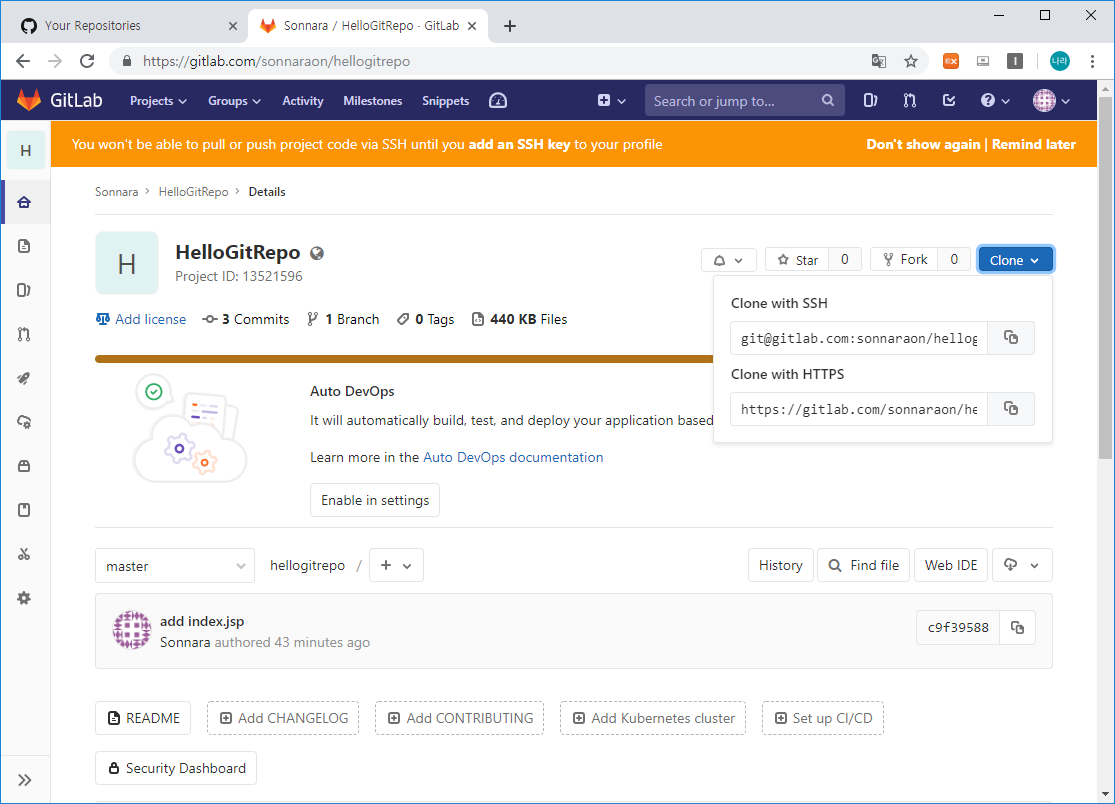Viewport: 1115px width, 804px height.
Task: Click the Chrome translate icon in address bar
Action: tap(879, 61)
